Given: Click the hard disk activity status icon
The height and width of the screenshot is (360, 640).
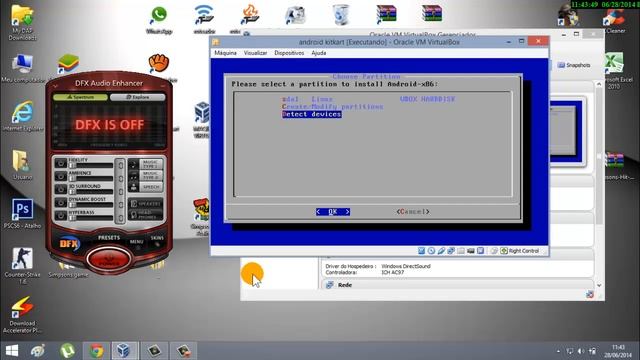Looking at the screenshot, I should click(422, 251).
